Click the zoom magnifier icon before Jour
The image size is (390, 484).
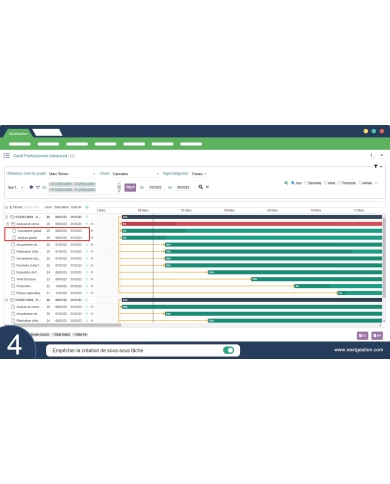286,183
